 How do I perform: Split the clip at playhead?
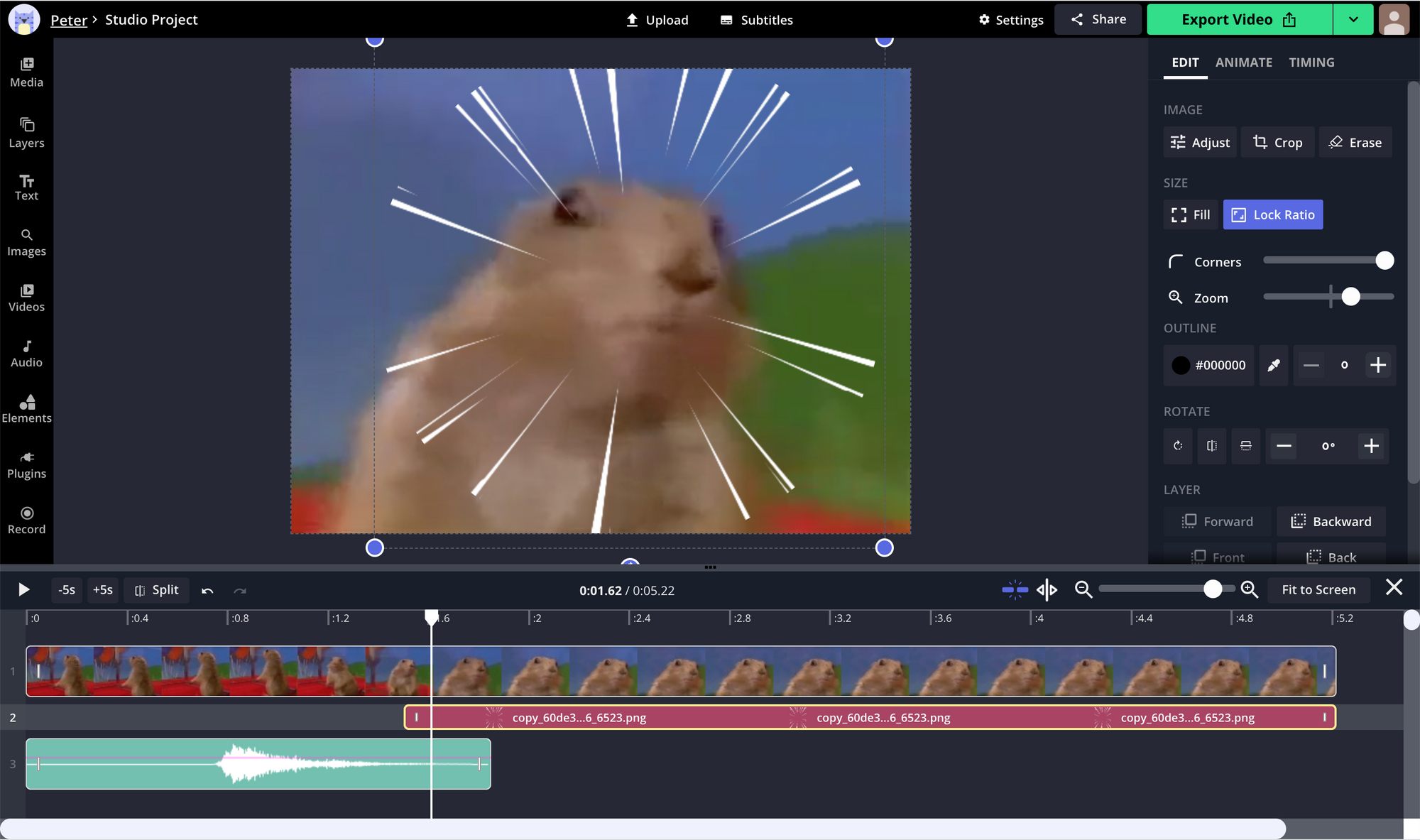click(157, 590)
